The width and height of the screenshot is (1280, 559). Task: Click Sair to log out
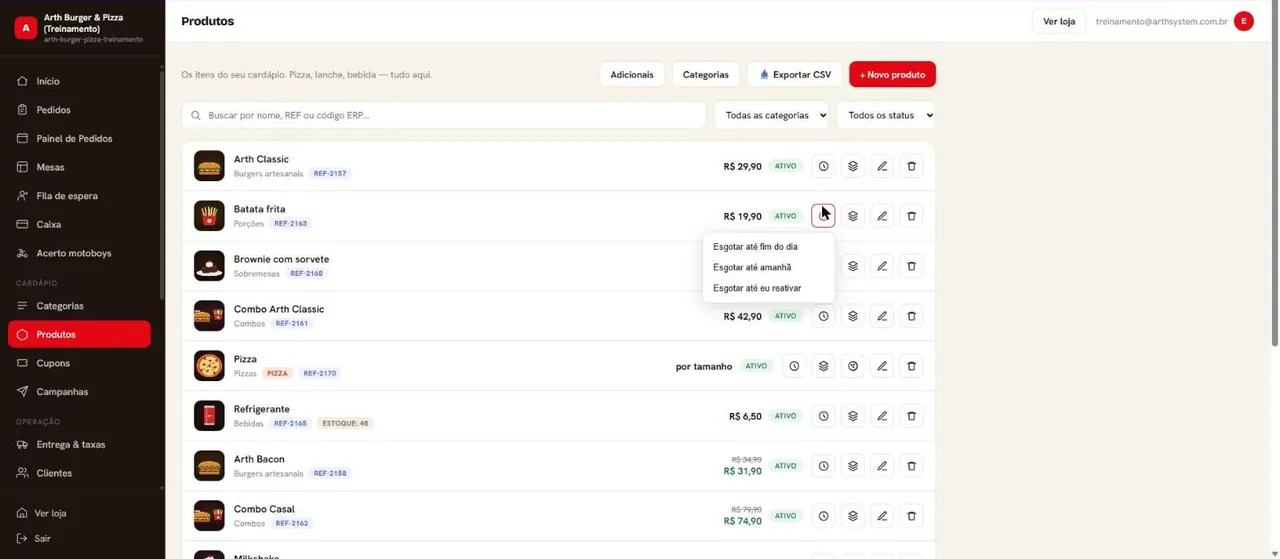click(42, 538)
